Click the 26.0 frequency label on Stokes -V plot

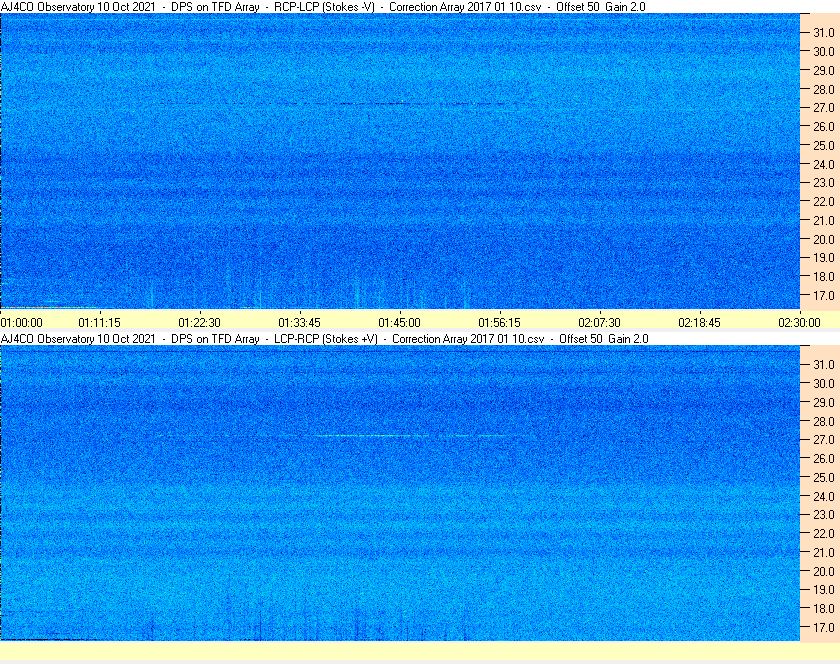[x=824, y=126]
